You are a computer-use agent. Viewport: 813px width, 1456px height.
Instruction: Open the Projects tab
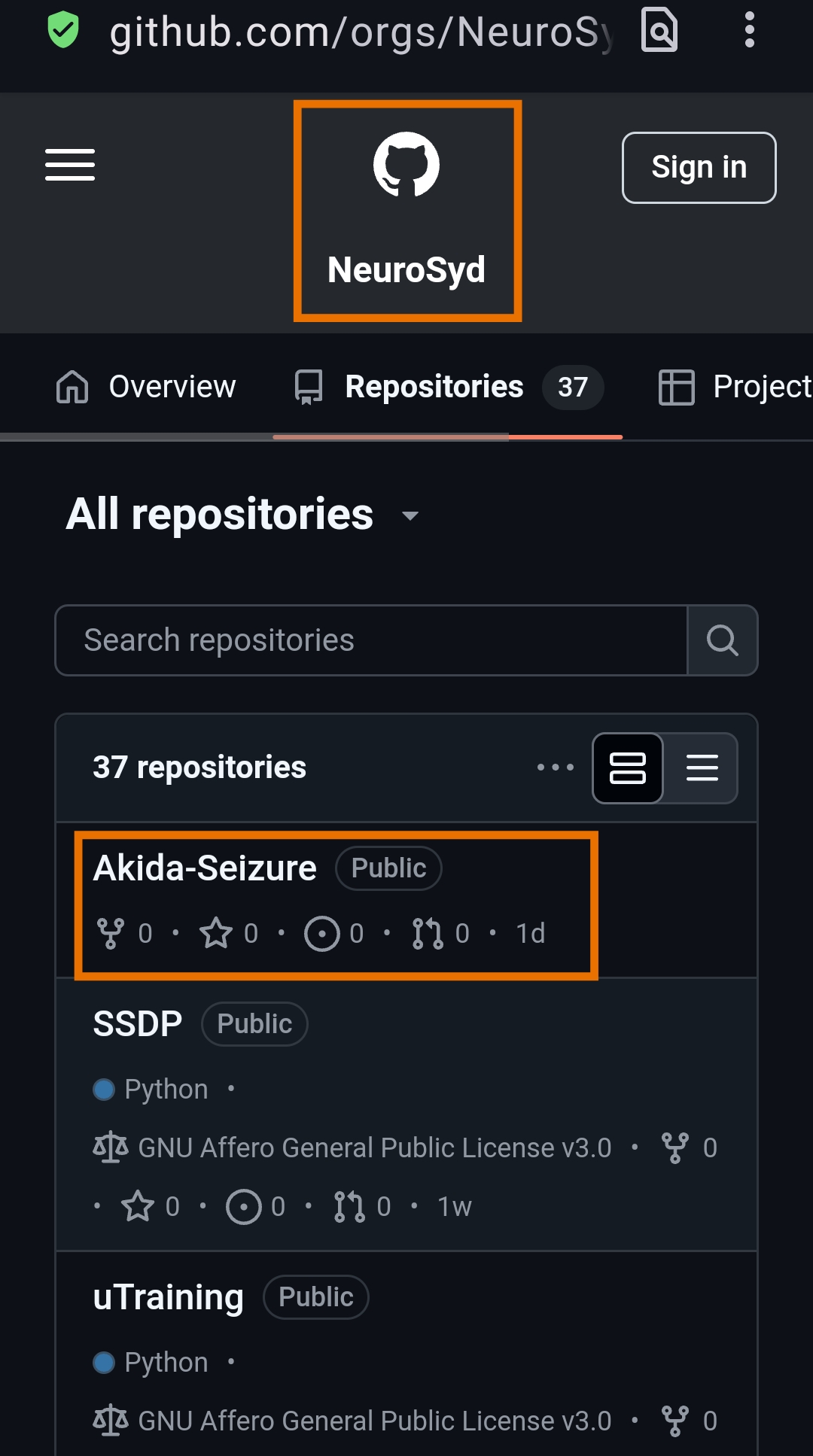tap(735, 387)
